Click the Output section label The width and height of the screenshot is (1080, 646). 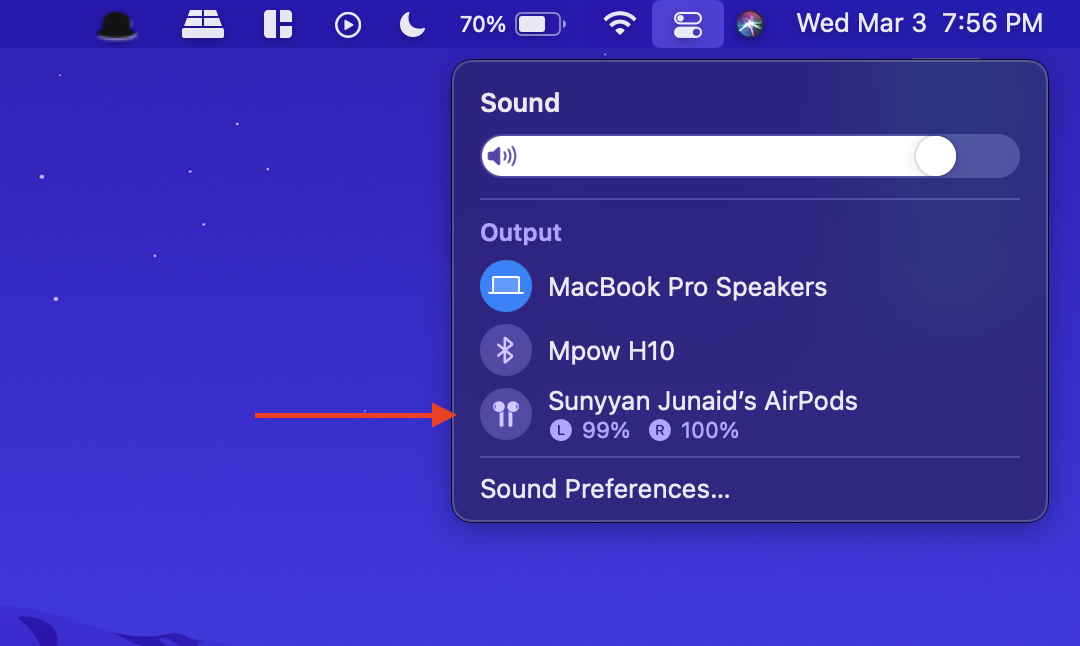[x=521, y=233]
